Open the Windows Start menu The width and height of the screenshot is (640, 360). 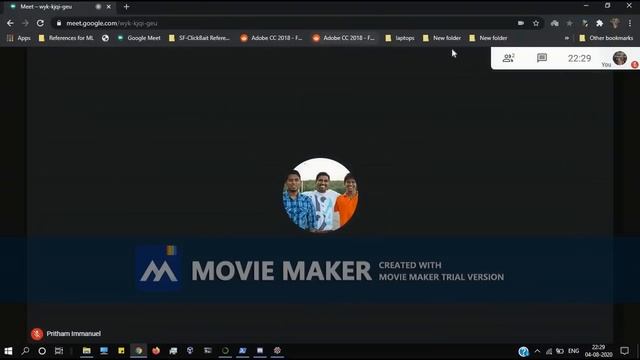coord(8,351)
